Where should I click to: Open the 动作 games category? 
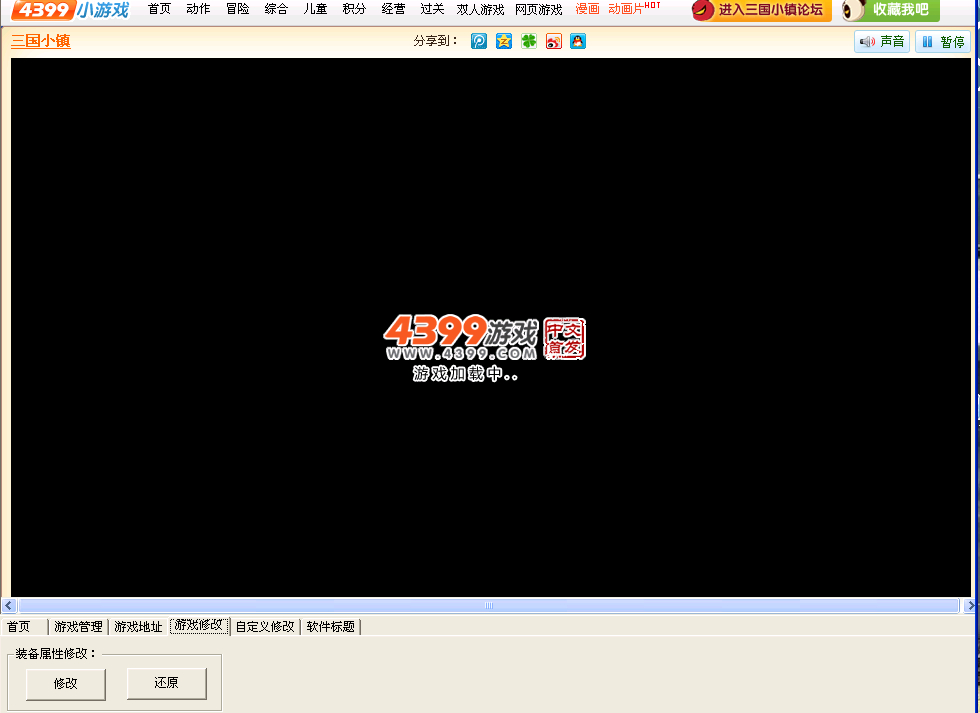(x=198, y=9)
